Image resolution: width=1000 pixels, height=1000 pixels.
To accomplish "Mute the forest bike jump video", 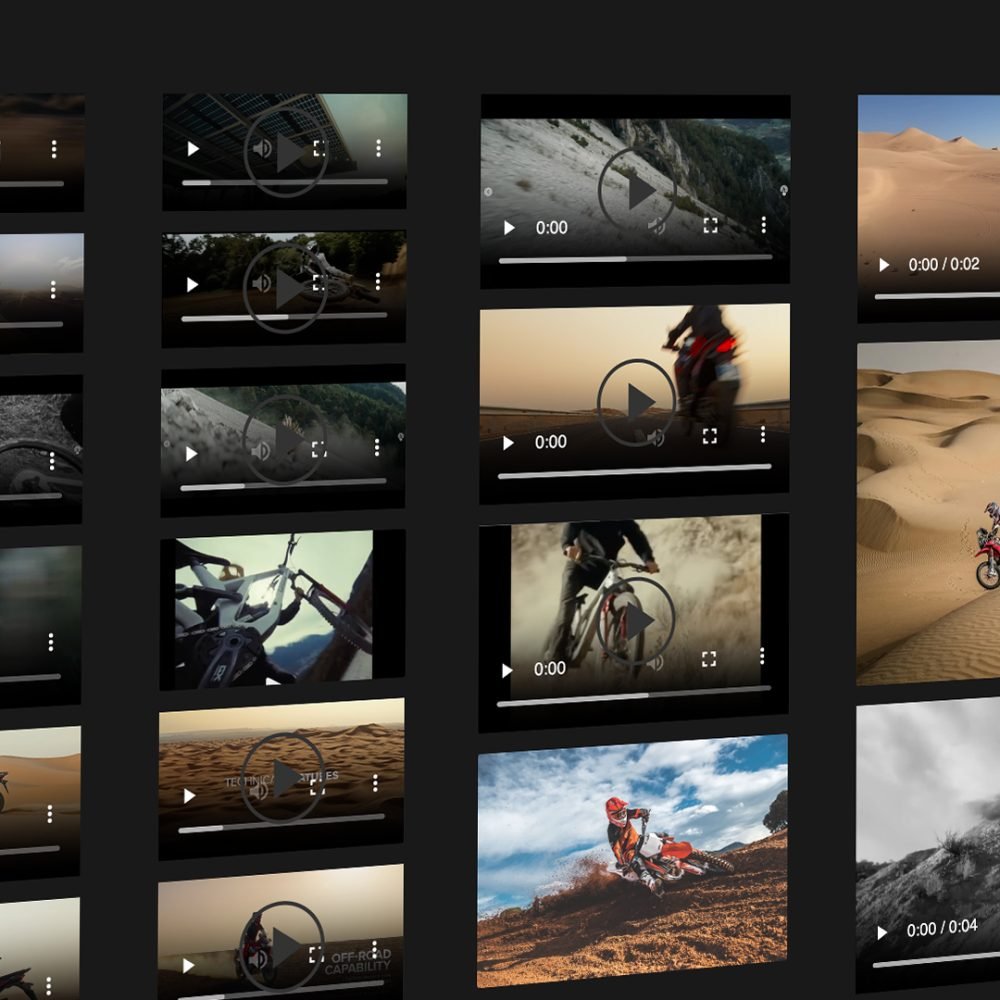I will [x=262, y=284].
